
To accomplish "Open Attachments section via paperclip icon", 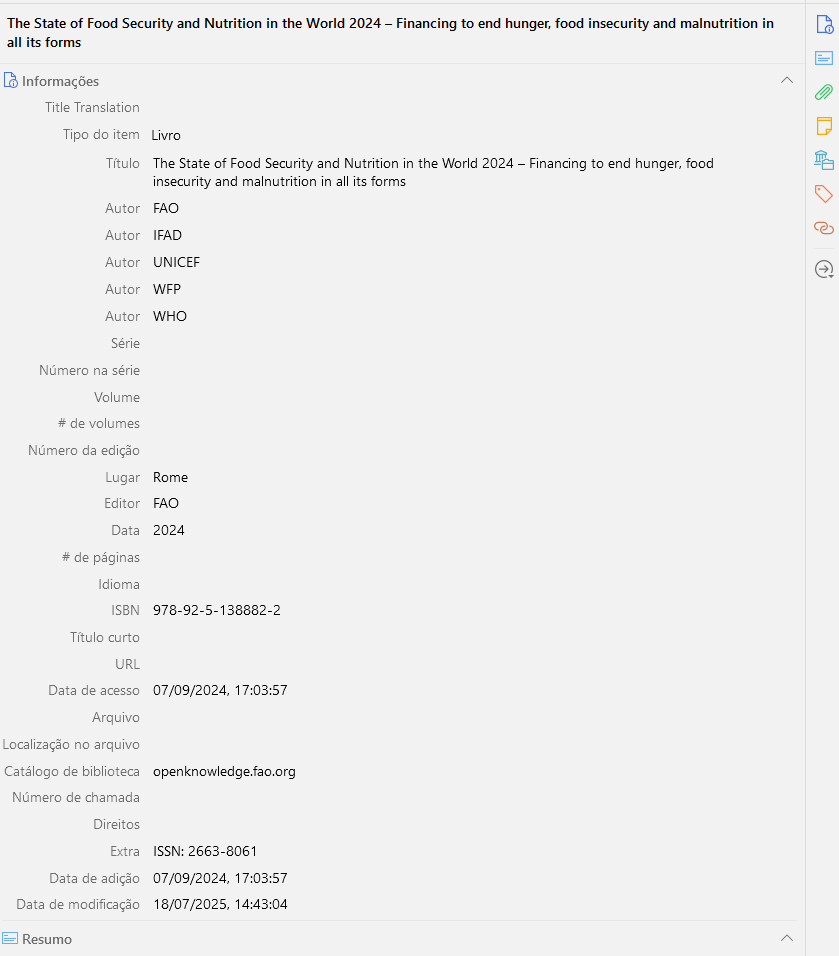I will coord(824,92).
